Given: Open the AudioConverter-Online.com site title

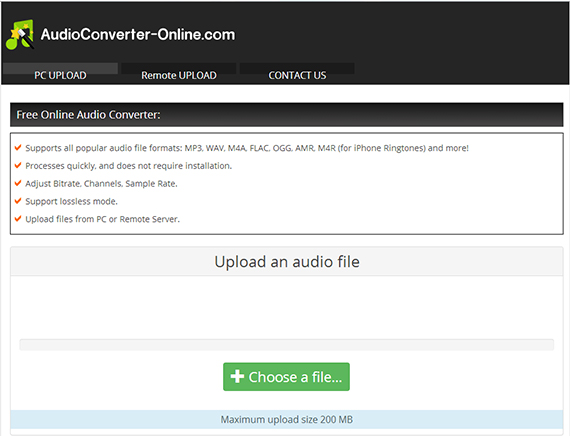Looking at the screenshot, I should [138, 35].
